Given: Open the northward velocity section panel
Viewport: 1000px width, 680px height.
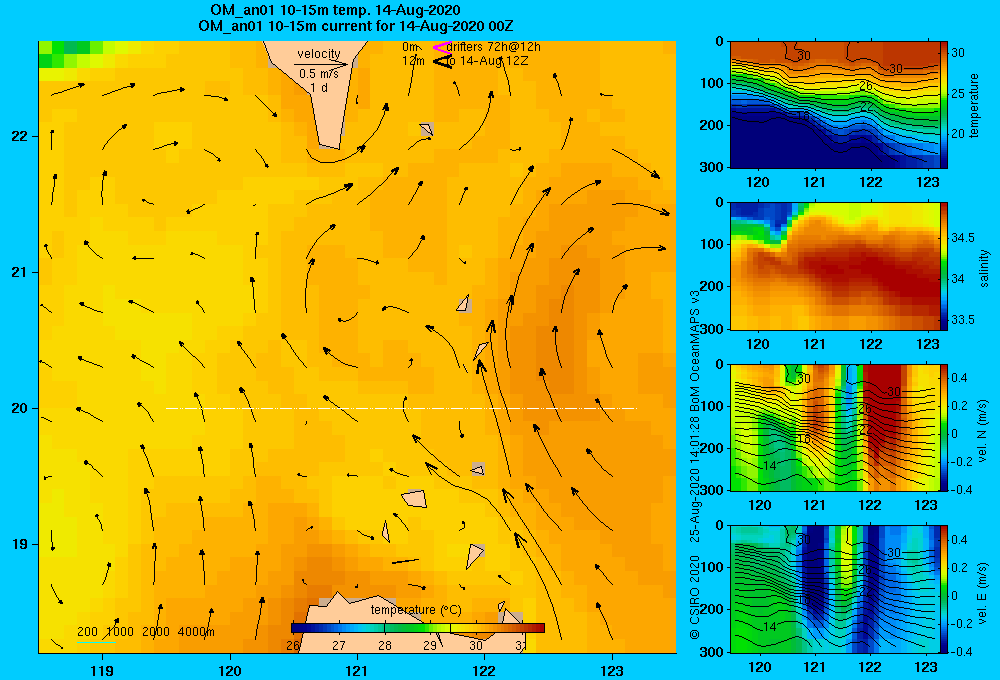Looking at the screenshot, I should 835,427.
